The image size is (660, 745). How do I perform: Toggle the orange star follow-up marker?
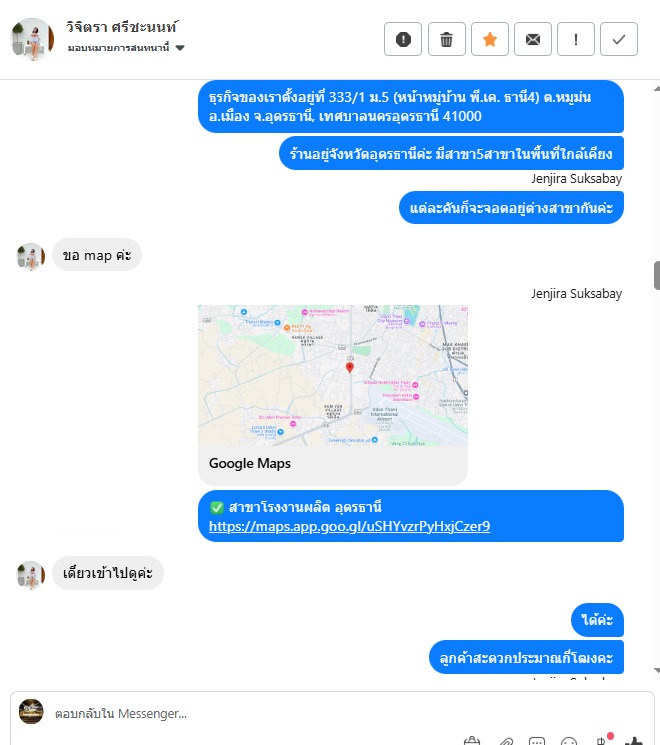tap(489, 39)
